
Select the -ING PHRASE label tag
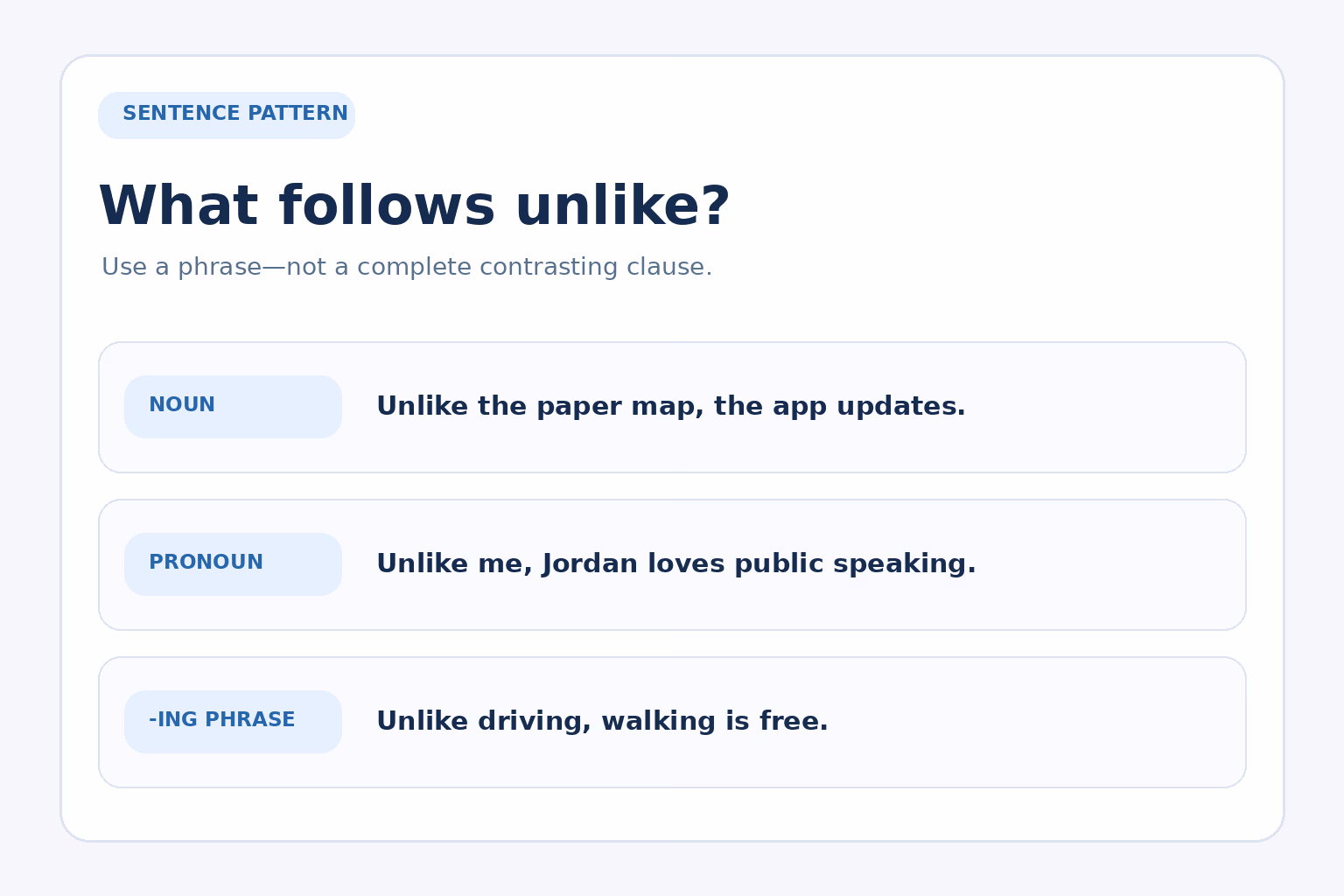[x=233, y=722]
